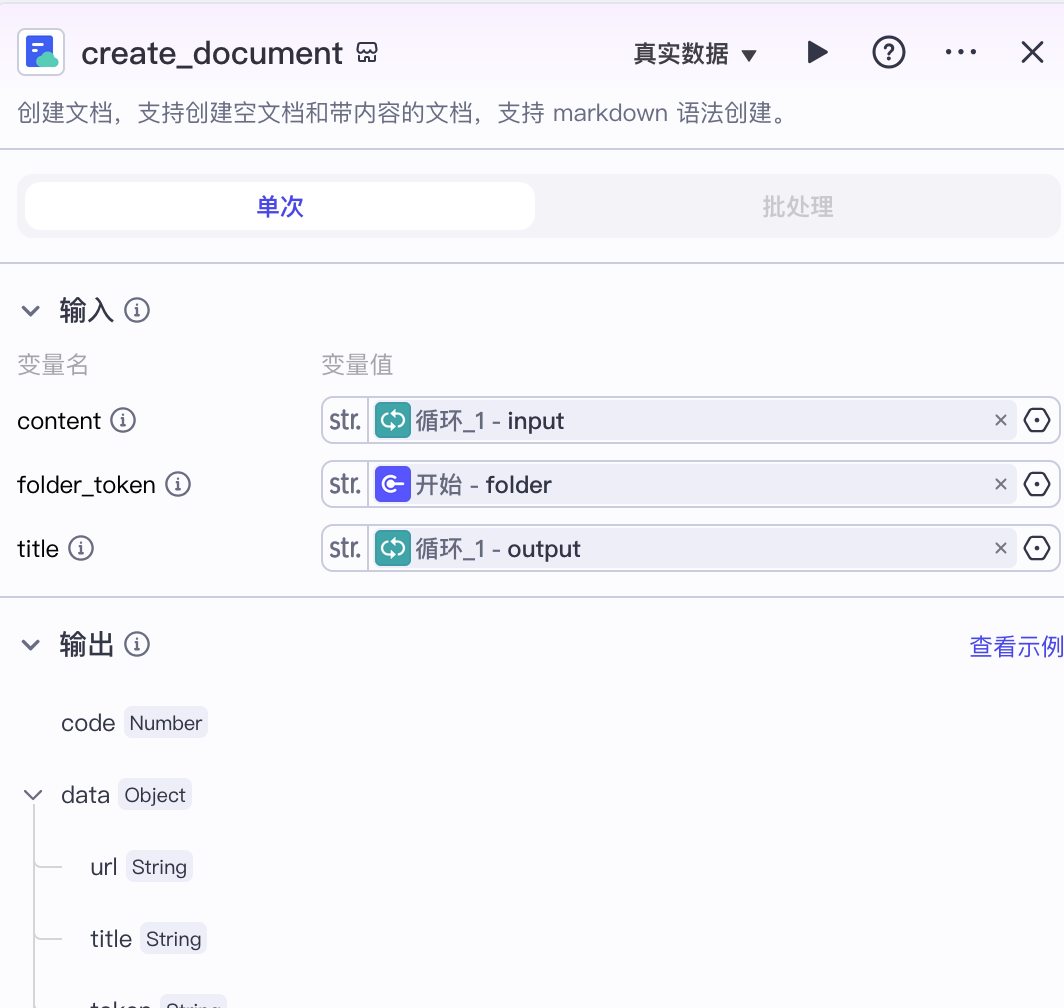The width and height of the screenshot is (1064, 1008).
Task: Show info tooltip for folder_token variable
Action: [178, 484]
